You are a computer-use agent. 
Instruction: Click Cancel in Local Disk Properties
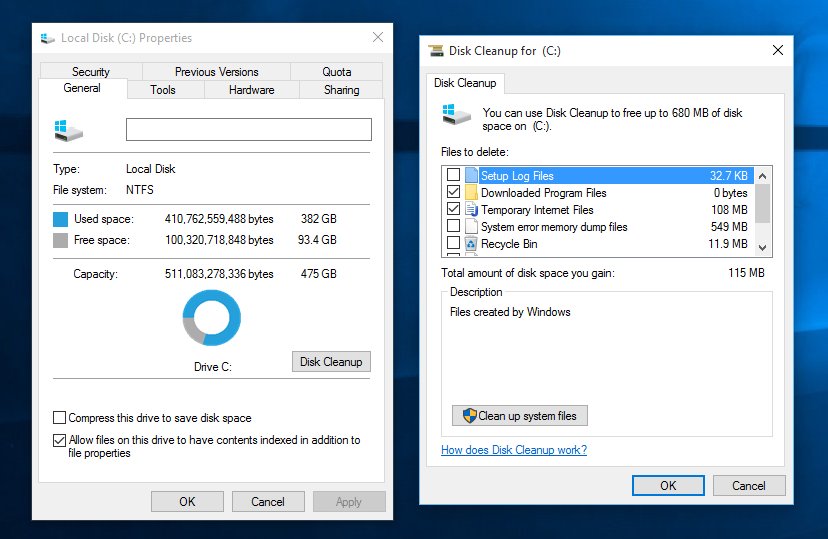tap(268, 502)
